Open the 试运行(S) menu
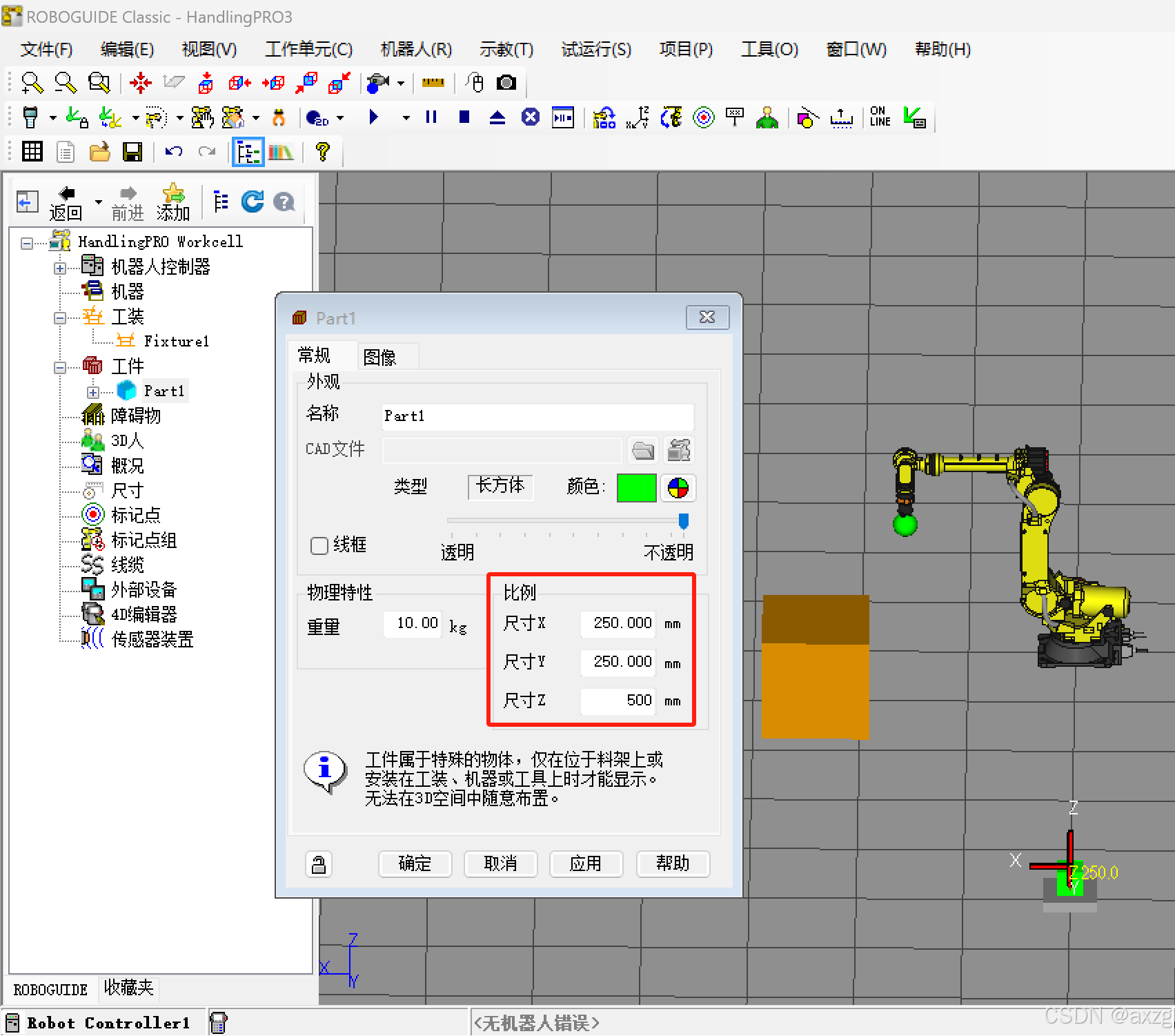The height and width of the screenshot is (1036, 1175). pos(596,49)
